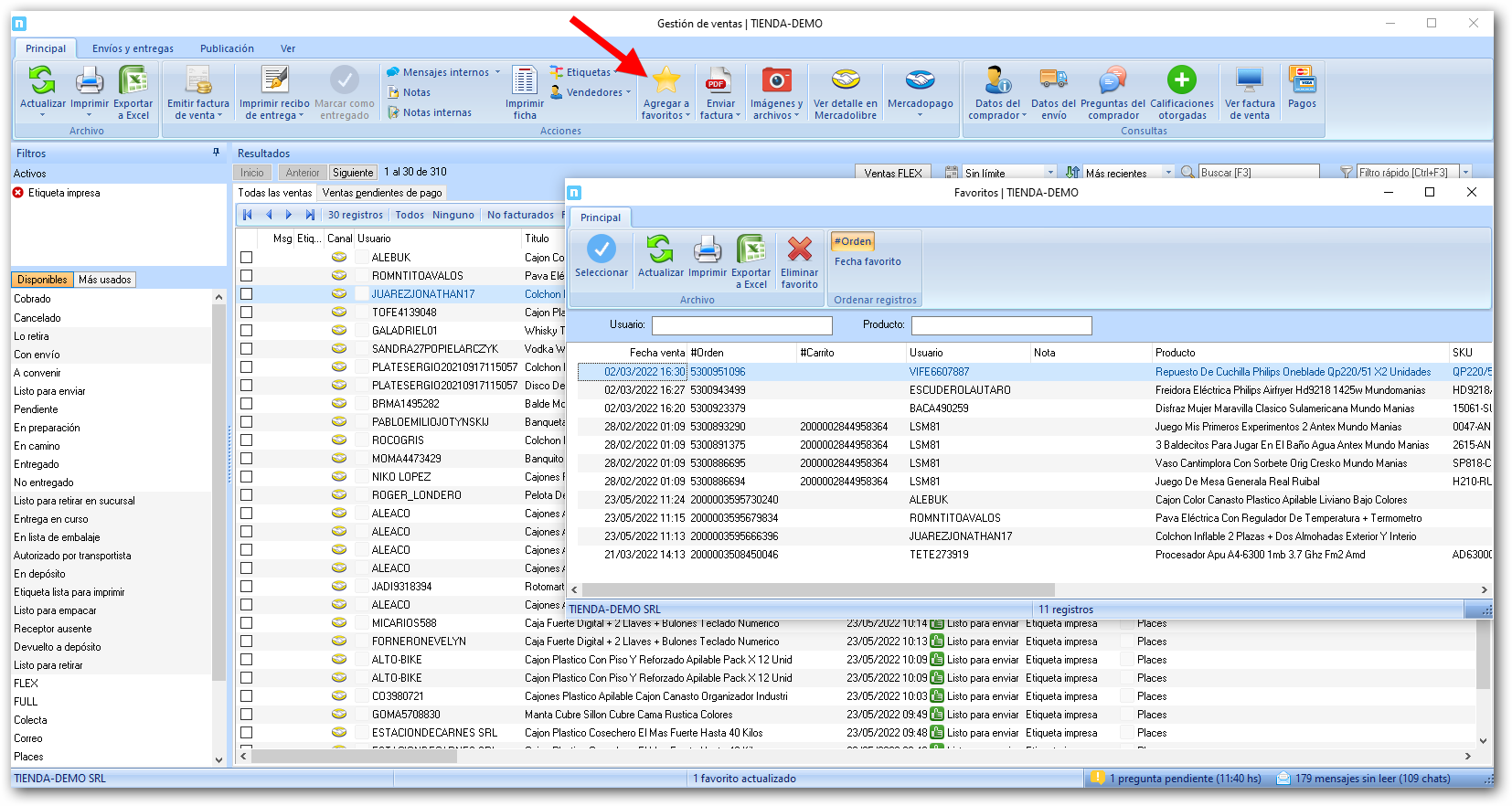Click Calificaciones otorgadas green plus icon

point(1181,81)
